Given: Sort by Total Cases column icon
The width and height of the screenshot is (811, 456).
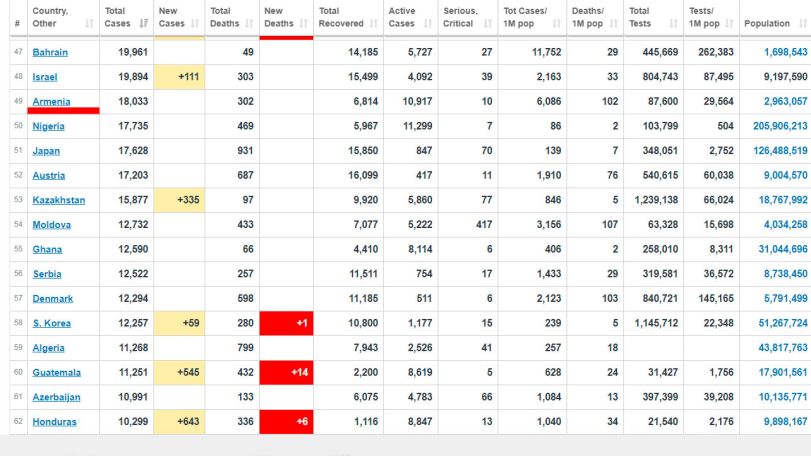Looking at the screenshot, I should (144, 23).
